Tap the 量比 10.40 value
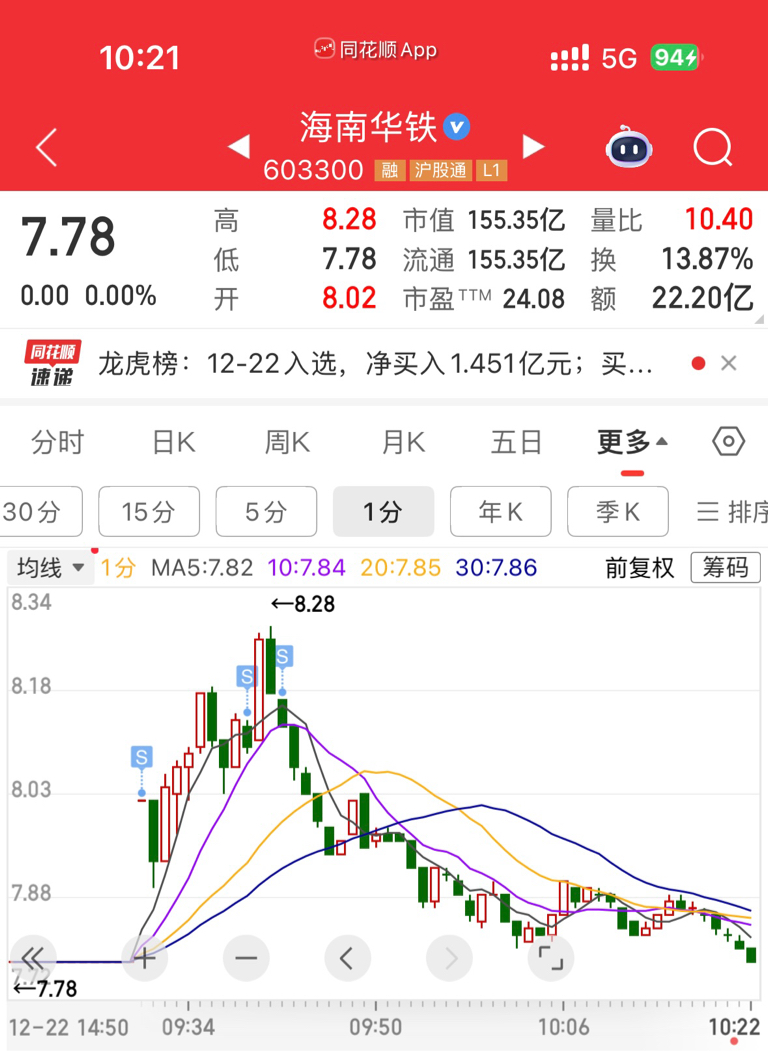Viewport: 769px width, 1051px height. [x=719, y=219]
